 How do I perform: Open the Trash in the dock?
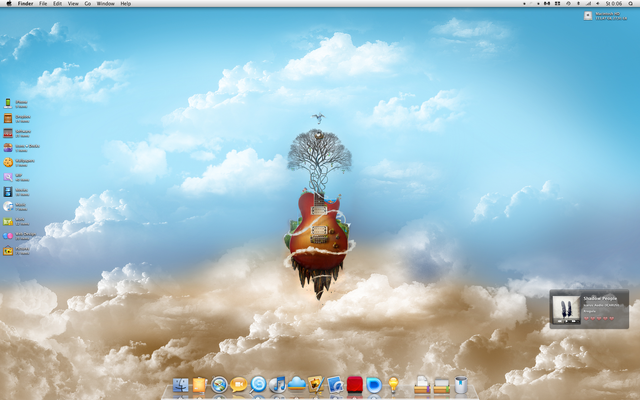(x=461, y=384)
